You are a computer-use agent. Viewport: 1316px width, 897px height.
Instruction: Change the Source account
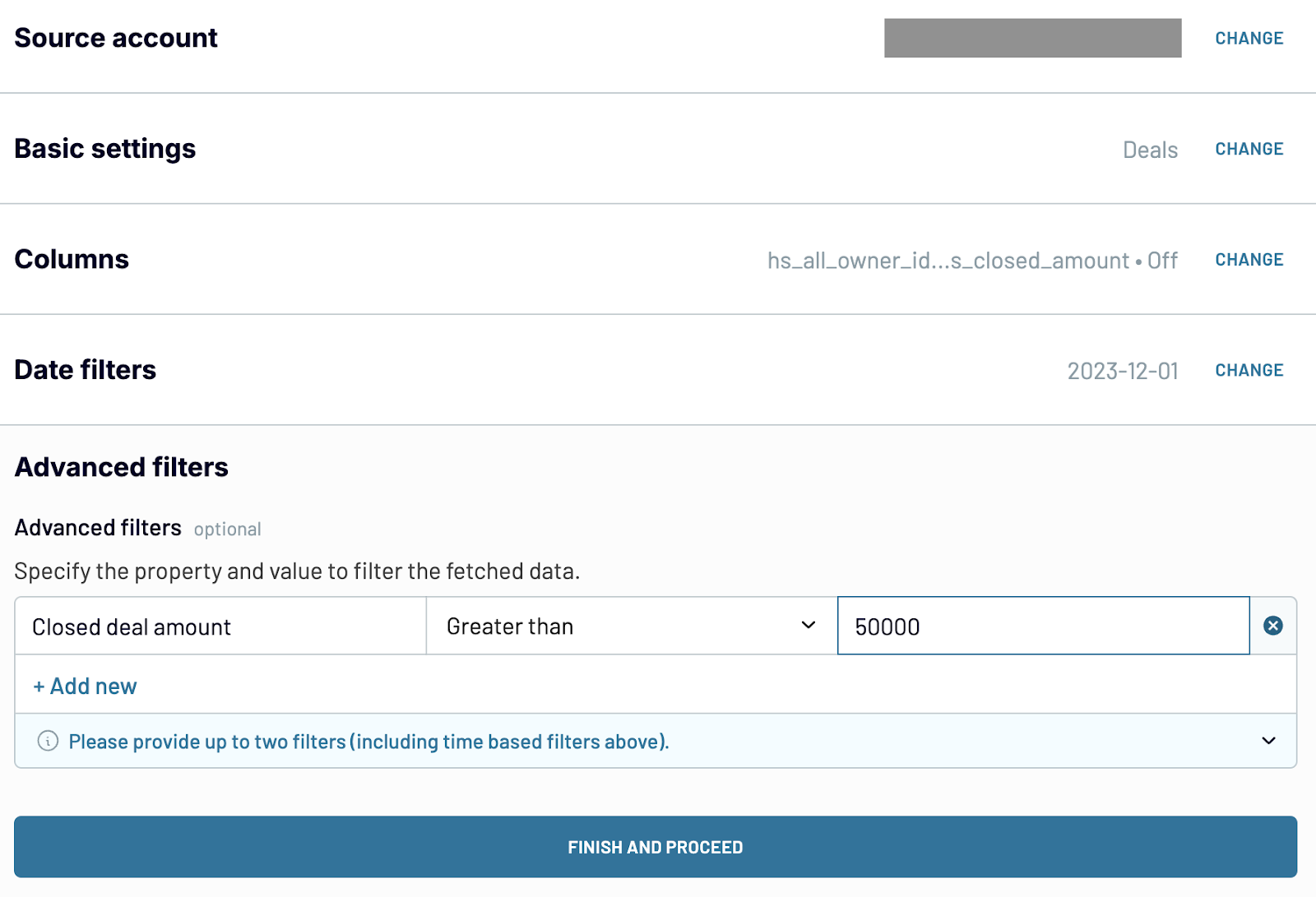point(1249,38)
